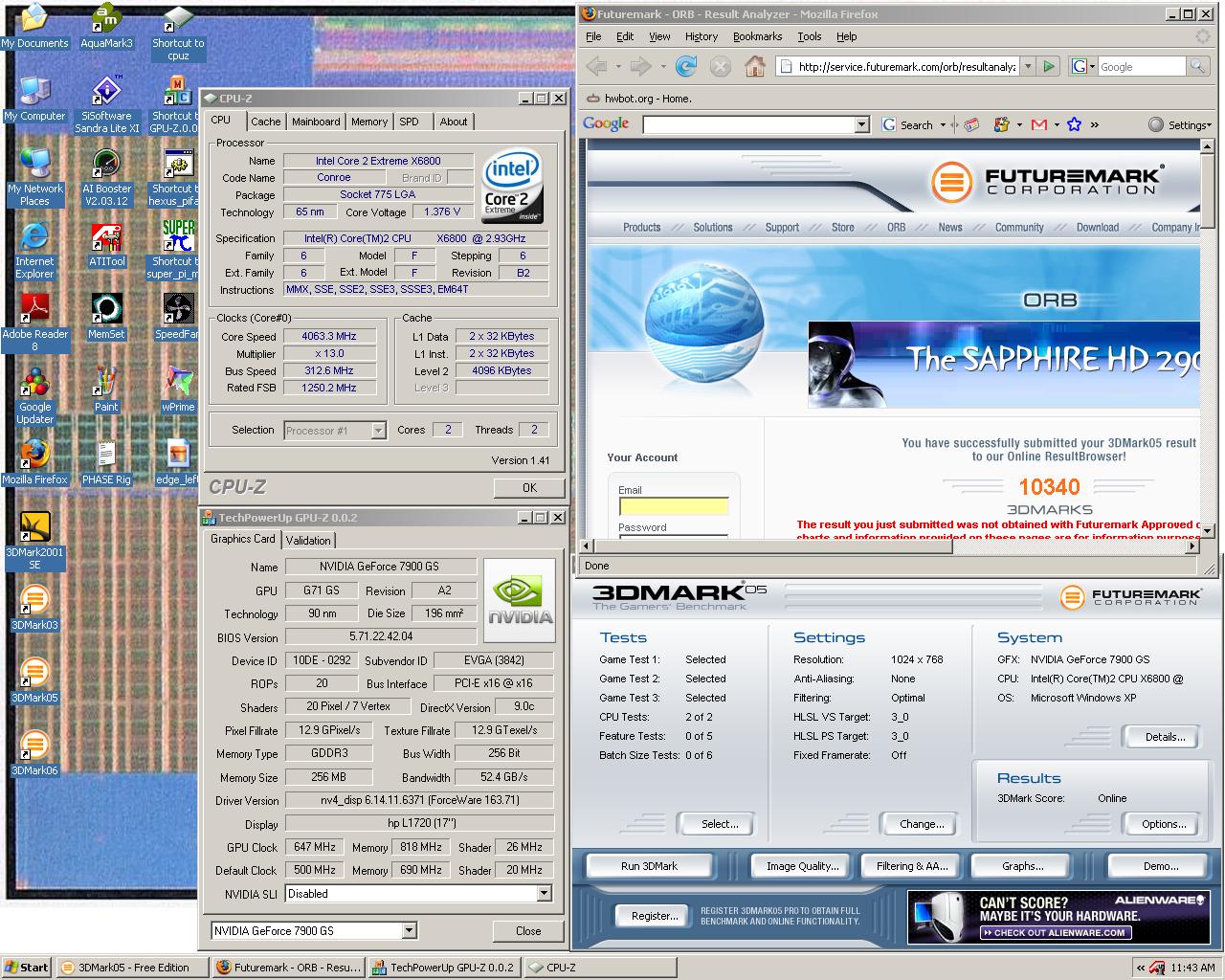This screenshot has height=980, width=1225.
Task: Click the Gmail icon in Google toolbar
Action: 1038,124
